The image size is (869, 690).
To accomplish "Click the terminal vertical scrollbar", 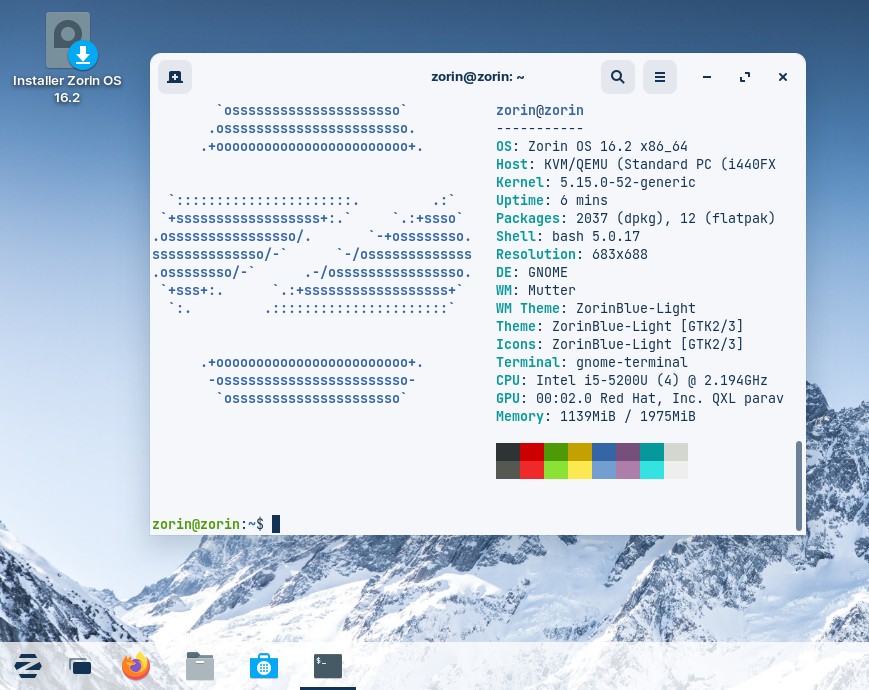I will (x=797, y=485).
